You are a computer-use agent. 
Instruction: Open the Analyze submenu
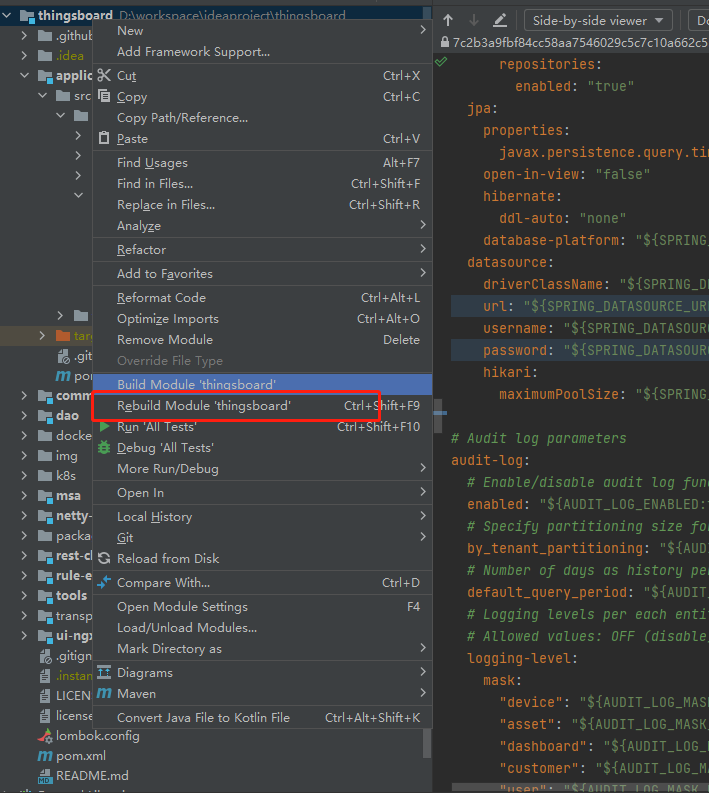click(262, 226)
